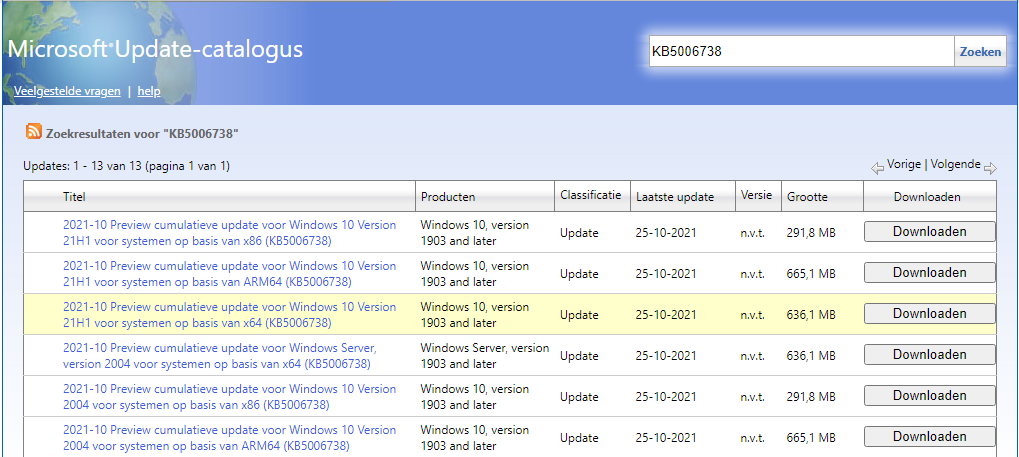Click 665,1 MB size in Version 2004 ARM64 row
This screenshot has width=1019, height=457.
tap(811, 437)
